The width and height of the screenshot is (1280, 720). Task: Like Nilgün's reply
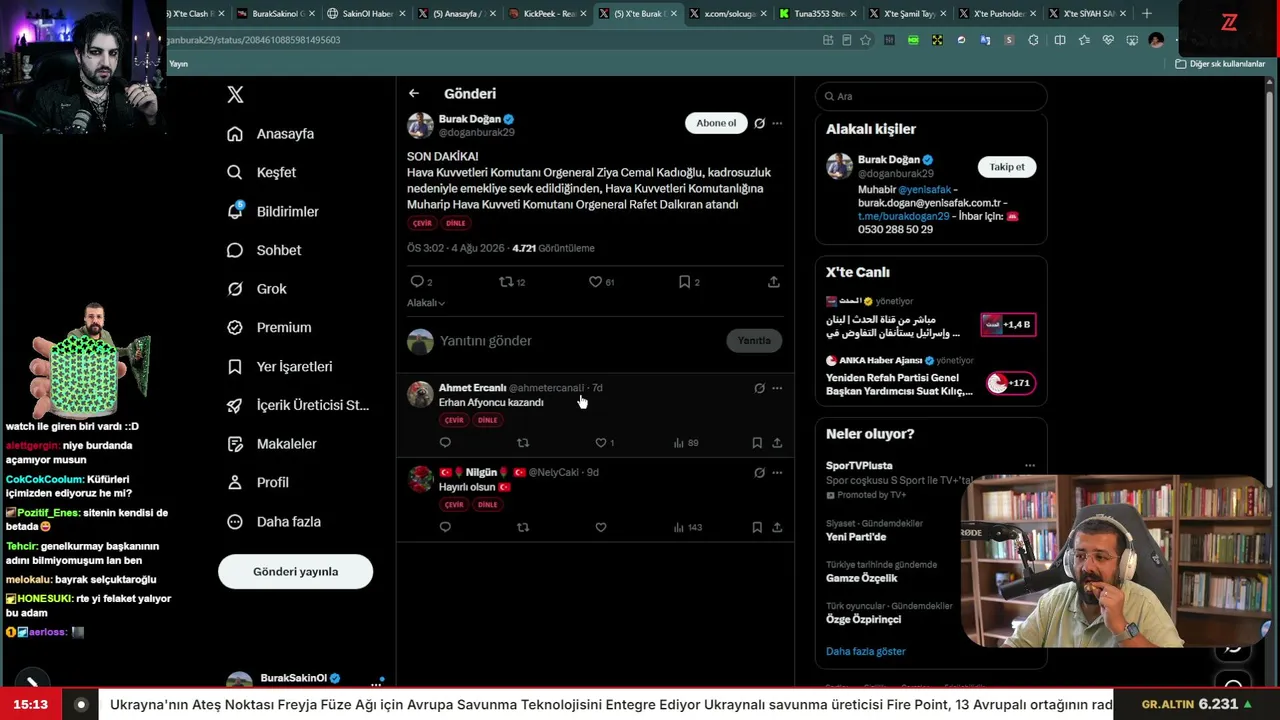click(x=600, y=527)
